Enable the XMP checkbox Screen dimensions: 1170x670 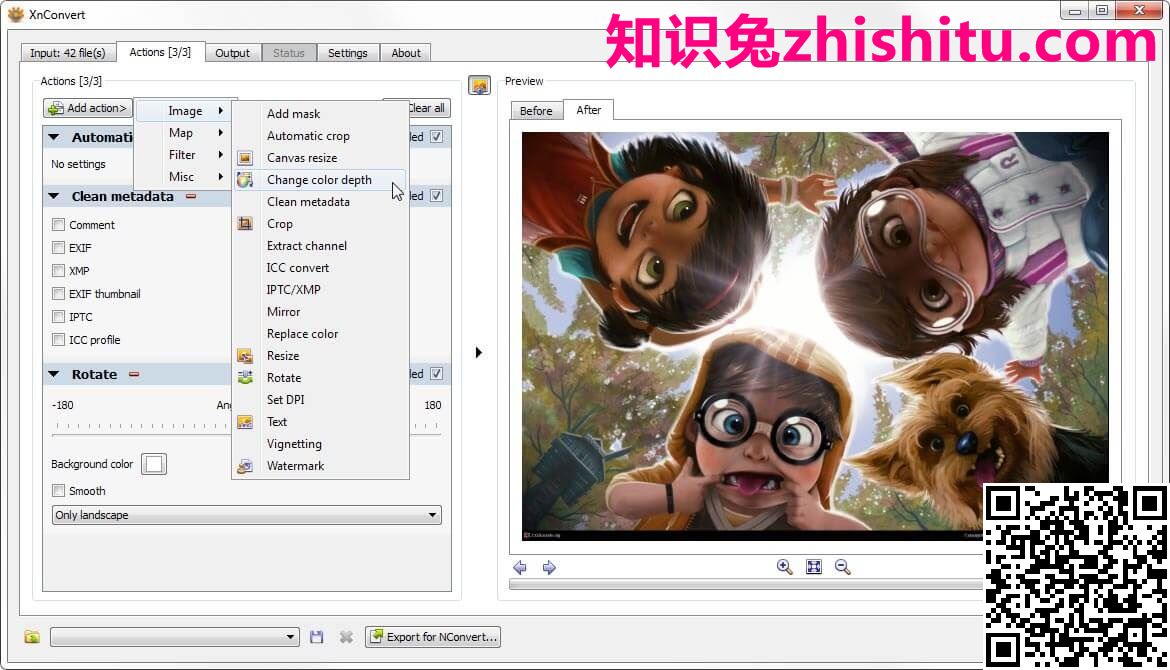pyautogui.click(x=58, y=271)
